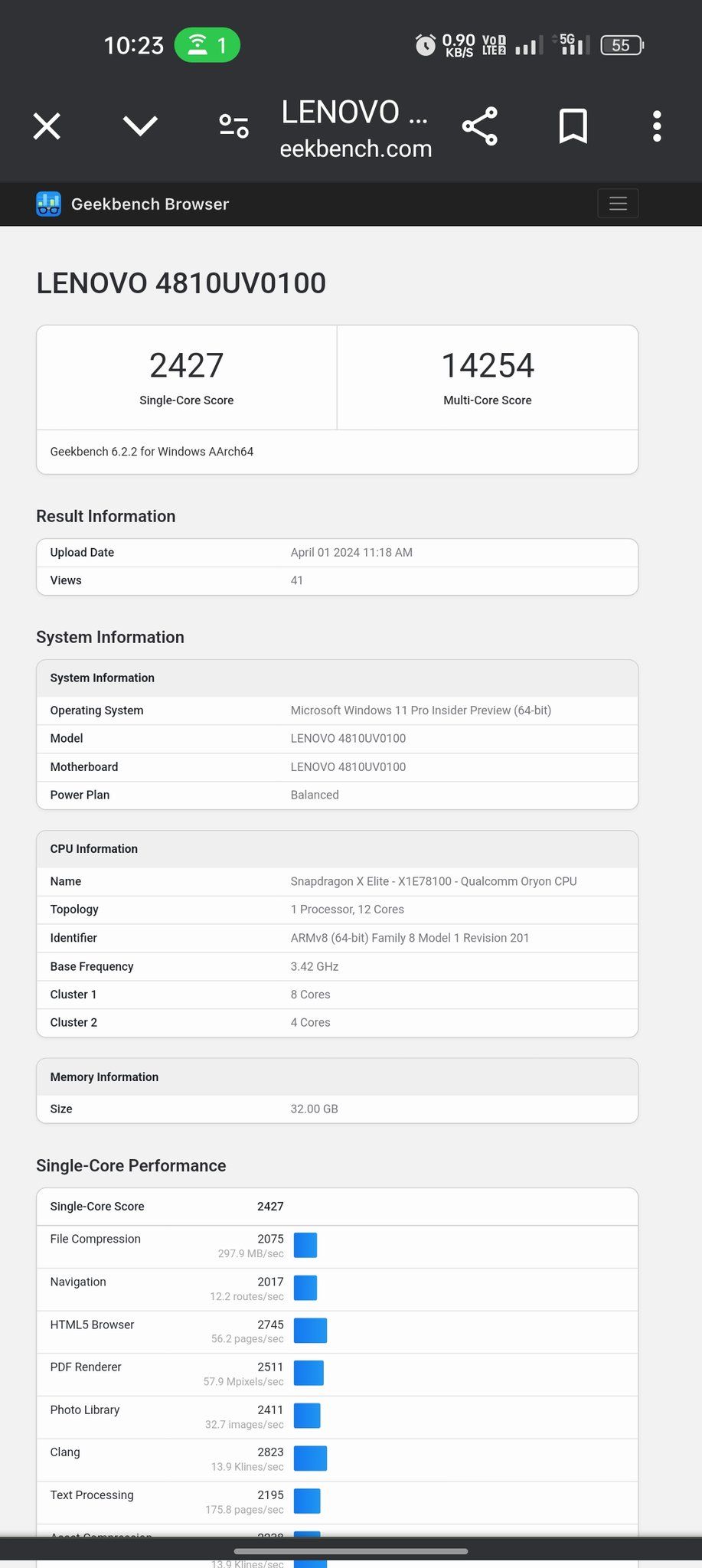Select the Multi-Core Score 14254 panel
Screen dimensions: 702x1568
coord(487,377)
